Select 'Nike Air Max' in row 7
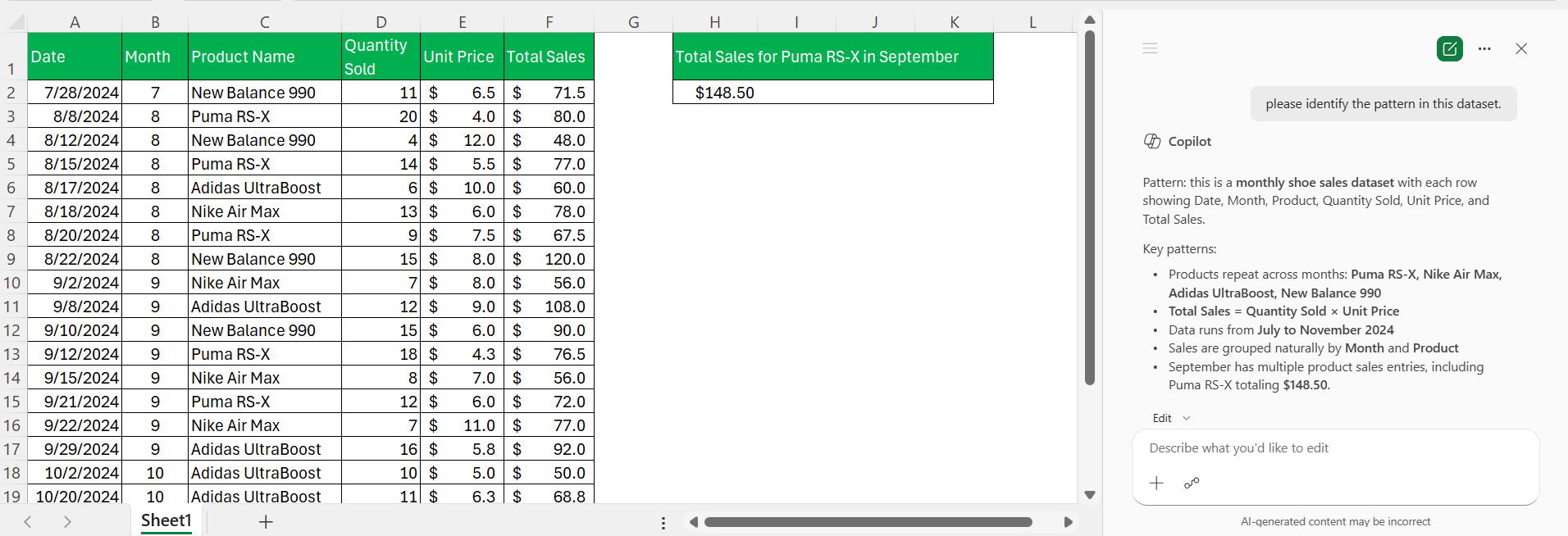Viewport: 1568px width, 536px height. (265, 211)
